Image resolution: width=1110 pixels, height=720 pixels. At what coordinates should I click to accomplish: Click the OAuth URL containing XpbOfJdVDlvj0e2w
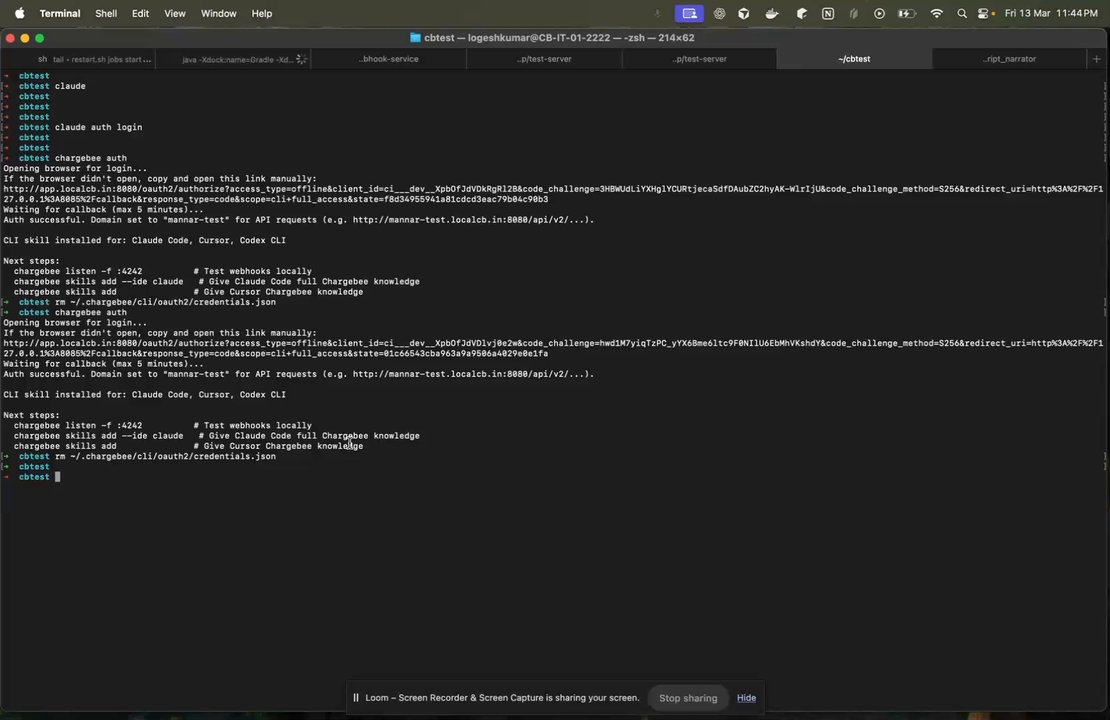(x=553, y=343)
